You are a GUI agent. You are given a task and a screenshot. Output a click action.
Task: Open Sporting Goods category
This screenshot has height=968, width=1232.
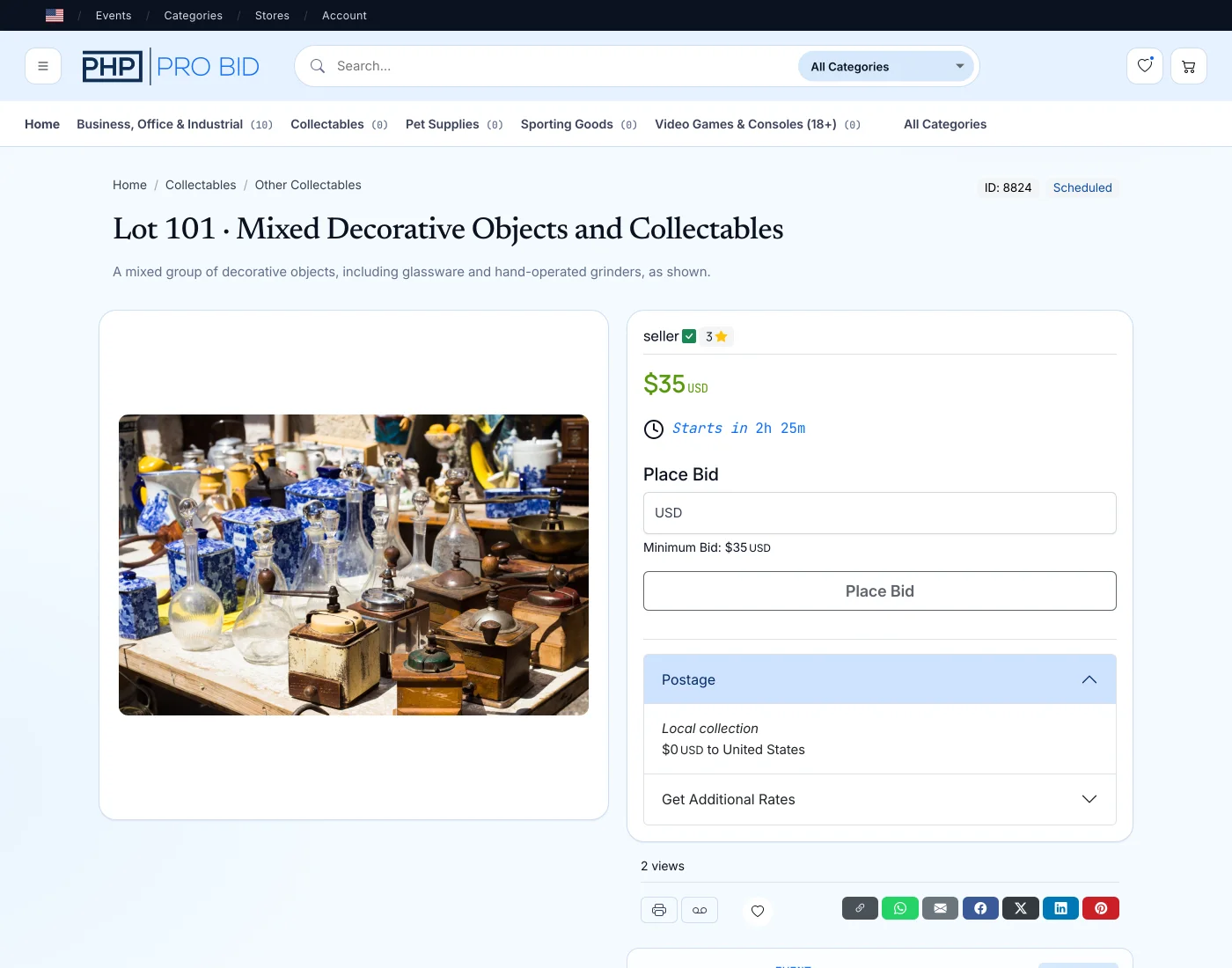579,124
